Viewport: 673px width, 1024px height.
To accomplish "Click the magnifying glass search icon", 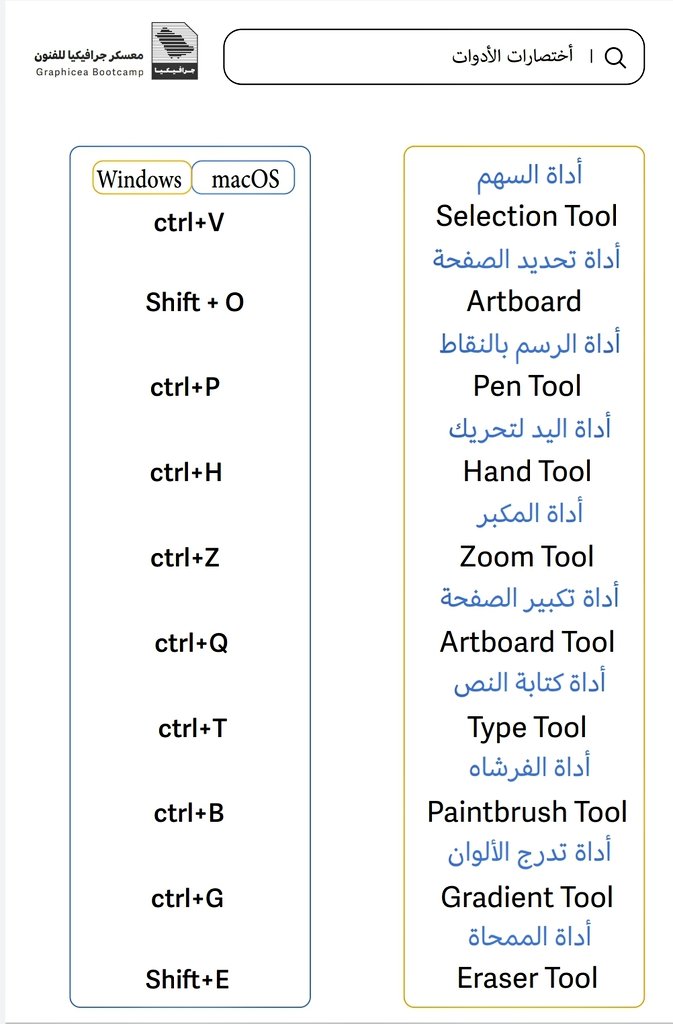I will (615, 57).
